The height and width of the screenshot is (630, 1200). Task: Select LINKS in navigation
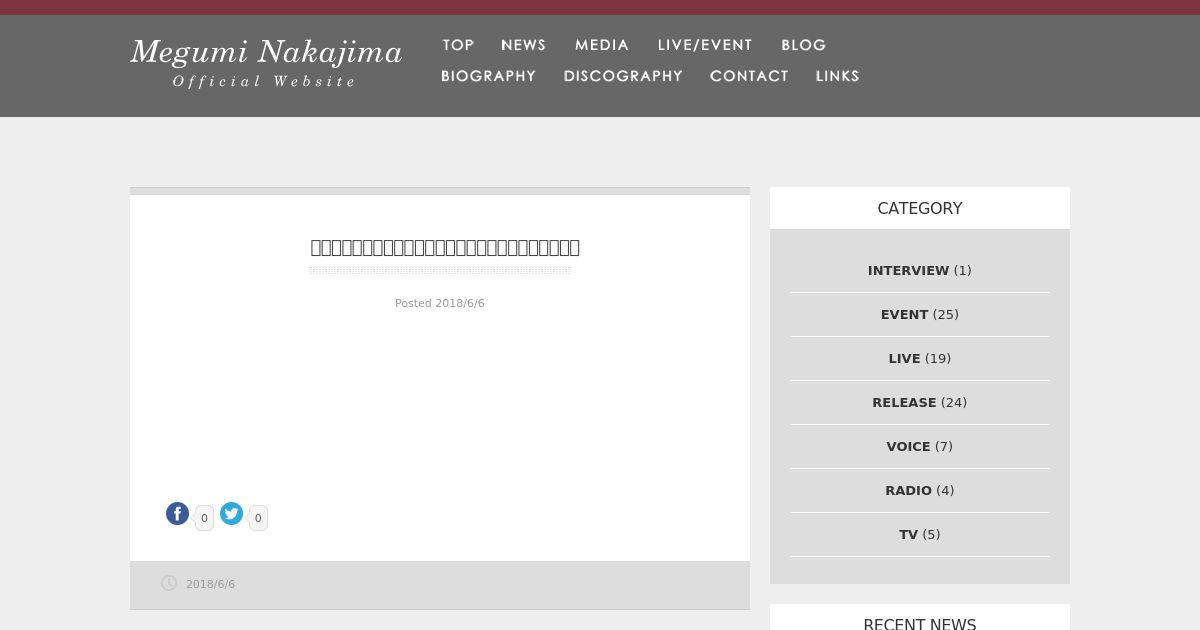838,76
